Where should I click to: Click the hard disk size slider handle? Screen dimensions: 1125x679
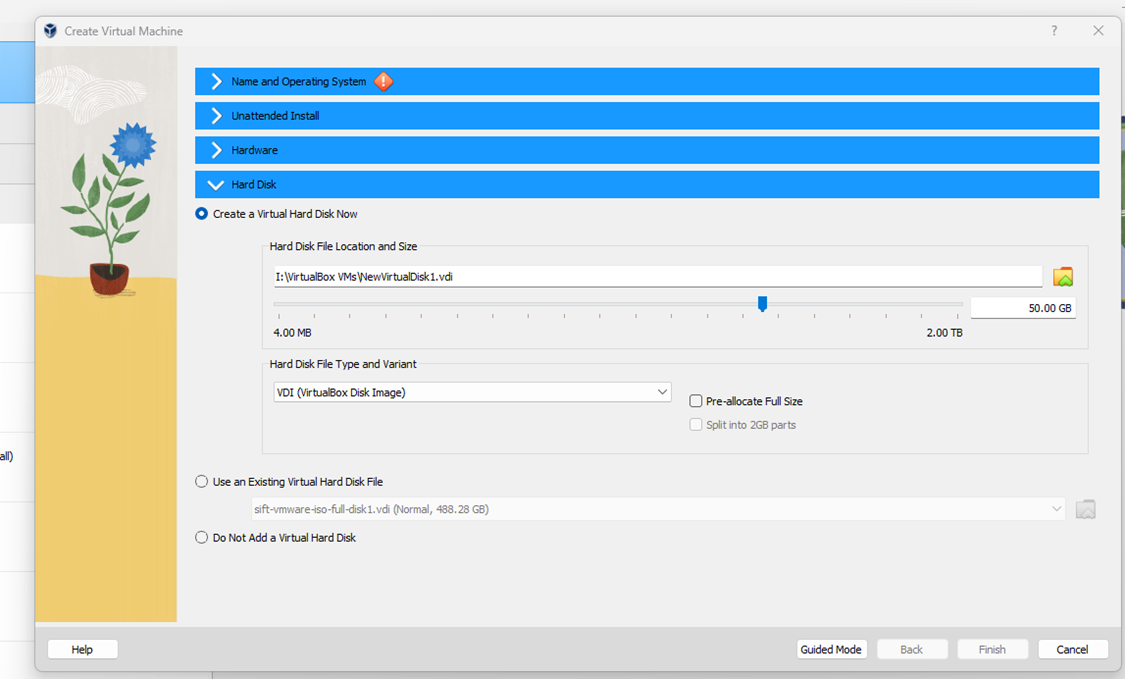pos(763,304)
